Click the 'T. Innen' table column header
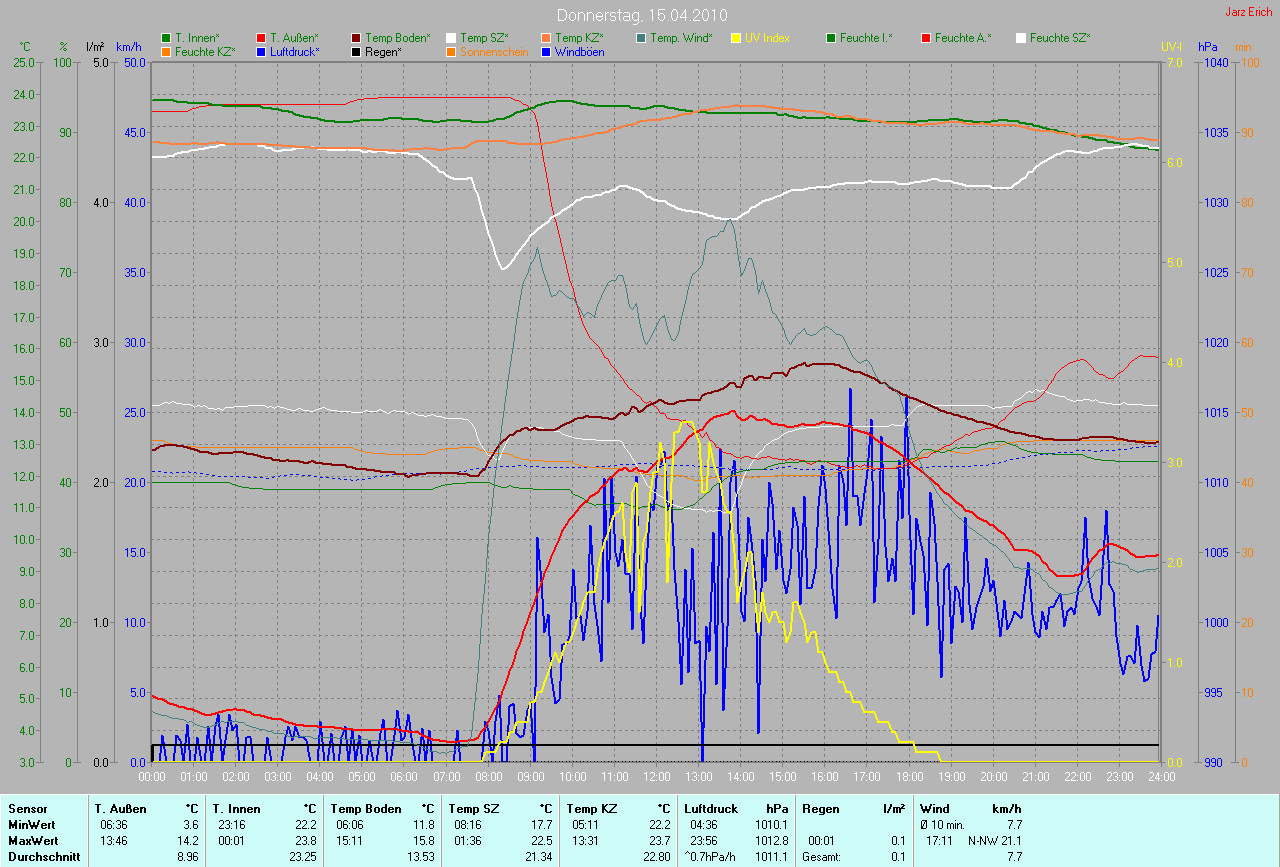This screenshot has width=1280, height=867. coord(236,809)
